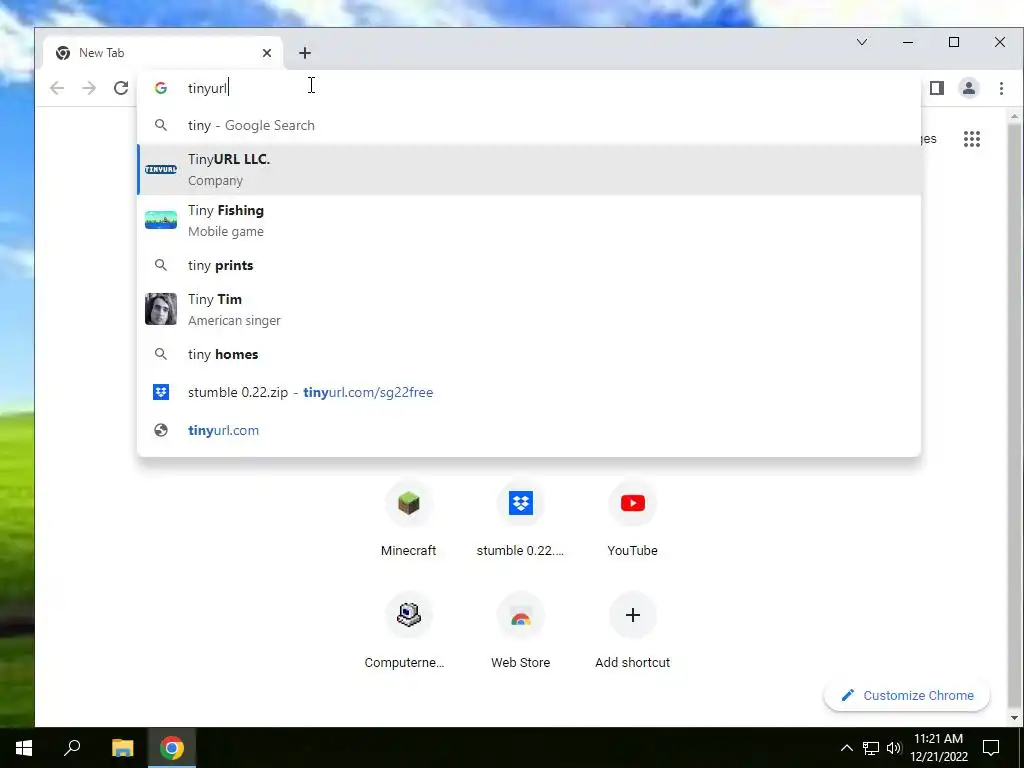Image resolution: width=1024 pixels, height=768 pixels.
Task: Select the New Tab tab
Action: [x=163, y=53]
